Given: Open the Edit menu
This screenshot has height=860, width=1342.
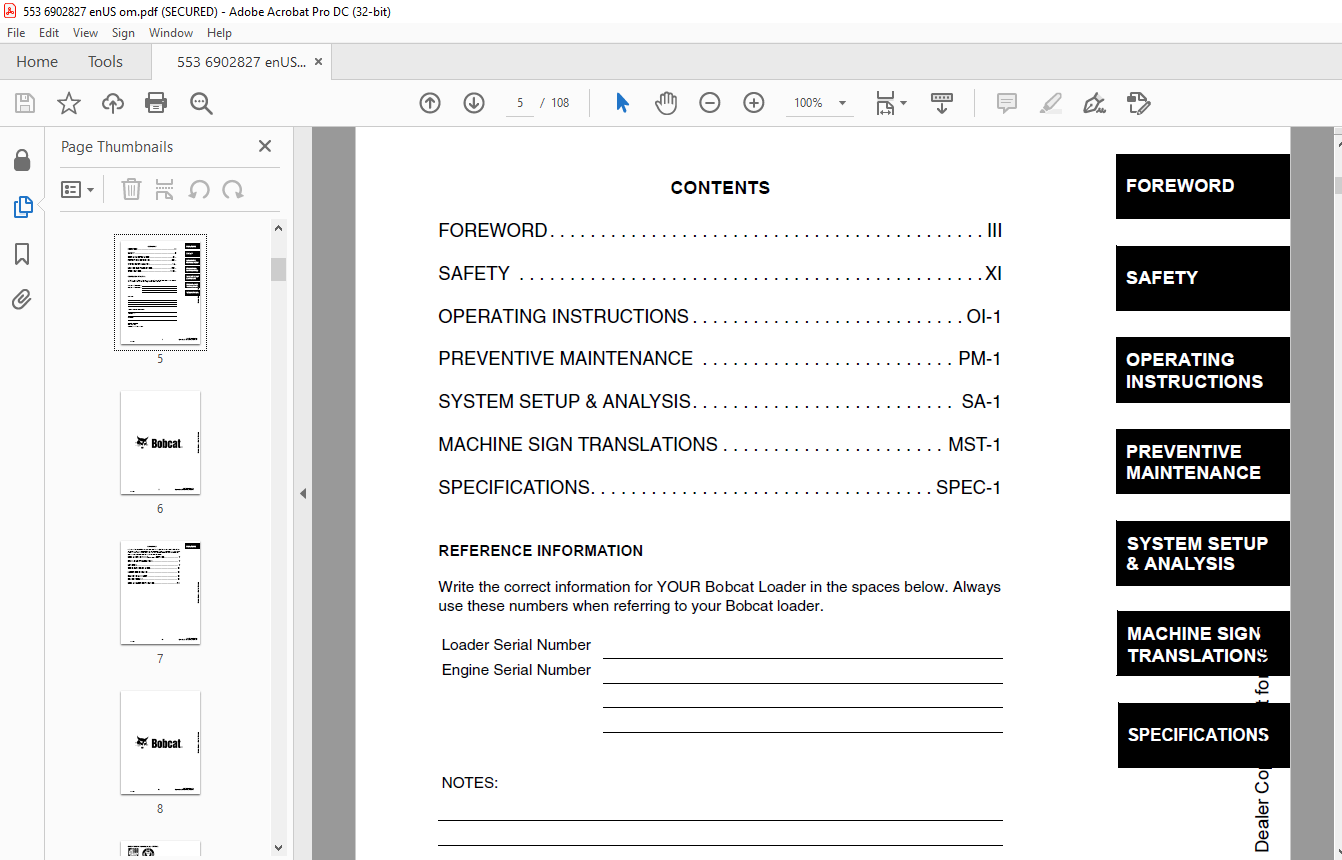Looking at the screenshot, I should coord(49,33).
